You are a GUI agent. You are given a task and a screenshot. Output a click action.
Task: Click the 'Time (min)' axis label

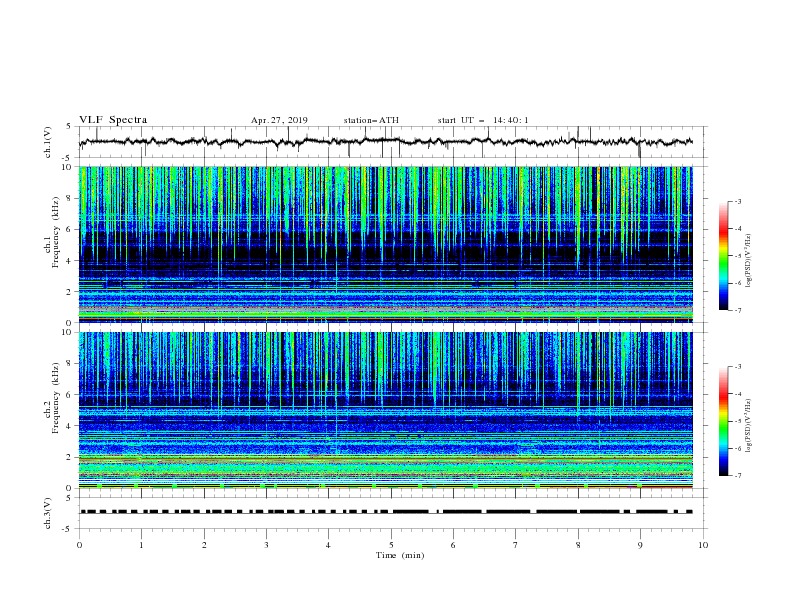pyautogui.click(x=400, y=555)
